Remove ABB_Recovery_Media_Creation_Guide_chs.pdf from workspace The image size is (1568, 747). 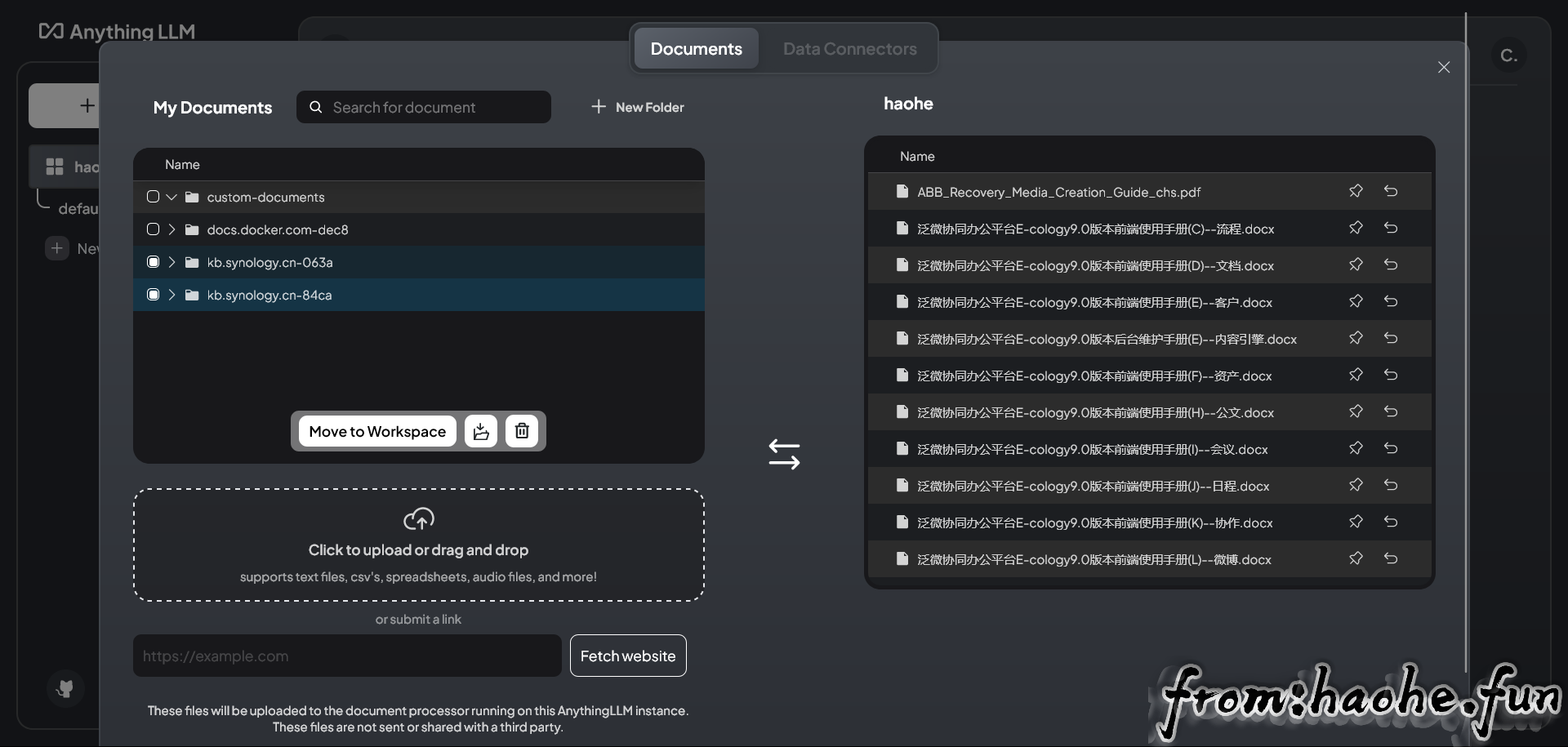point(1391,191)
